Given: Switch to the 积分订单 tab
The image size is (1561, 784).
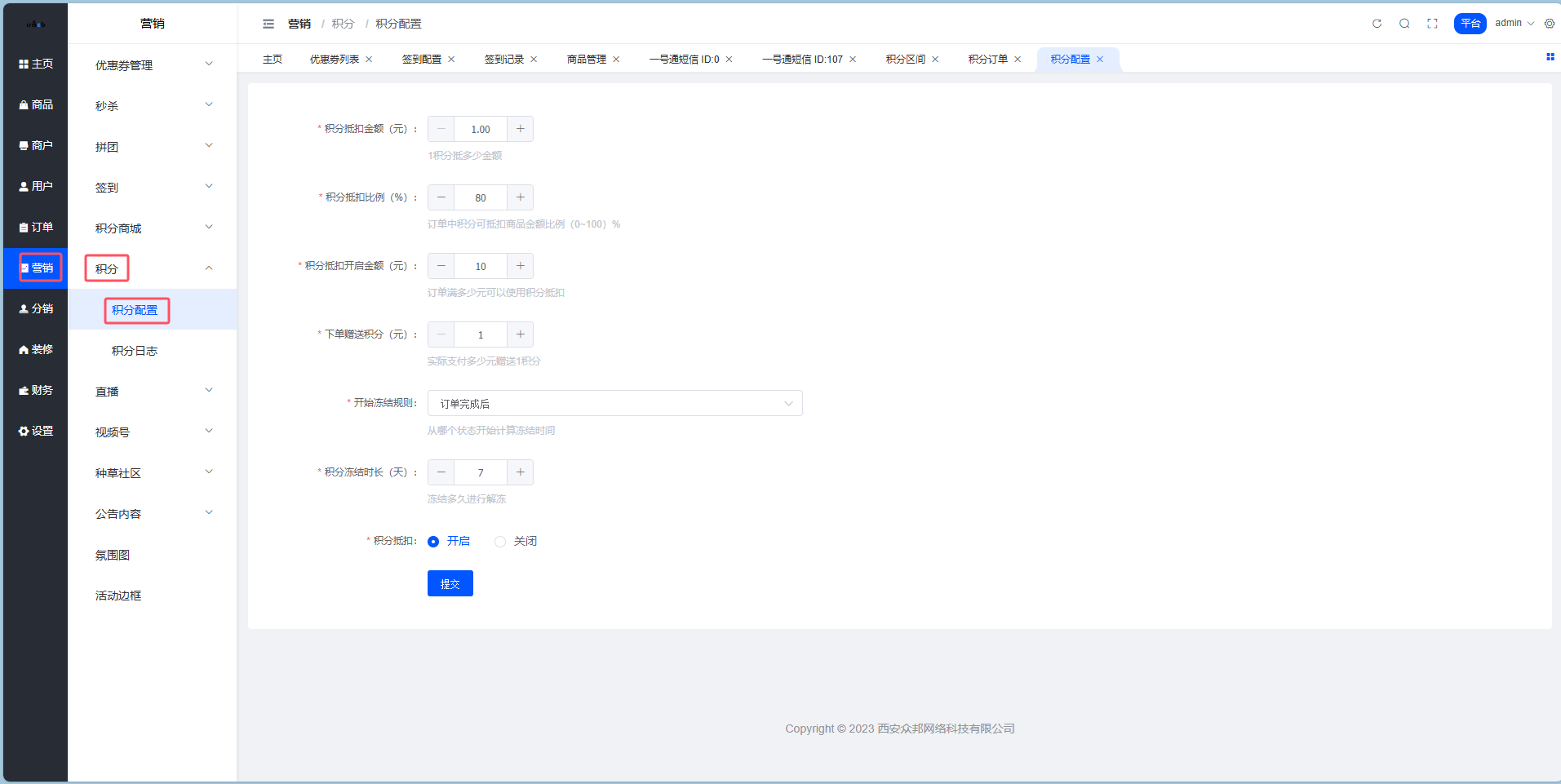Looking at the screenshot, I should (987, 60).
